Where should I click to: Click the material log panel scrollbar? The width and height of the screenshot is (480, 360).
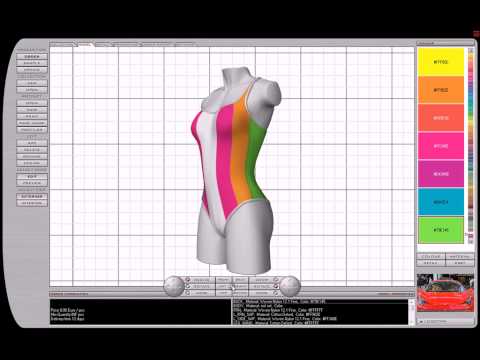411,312
